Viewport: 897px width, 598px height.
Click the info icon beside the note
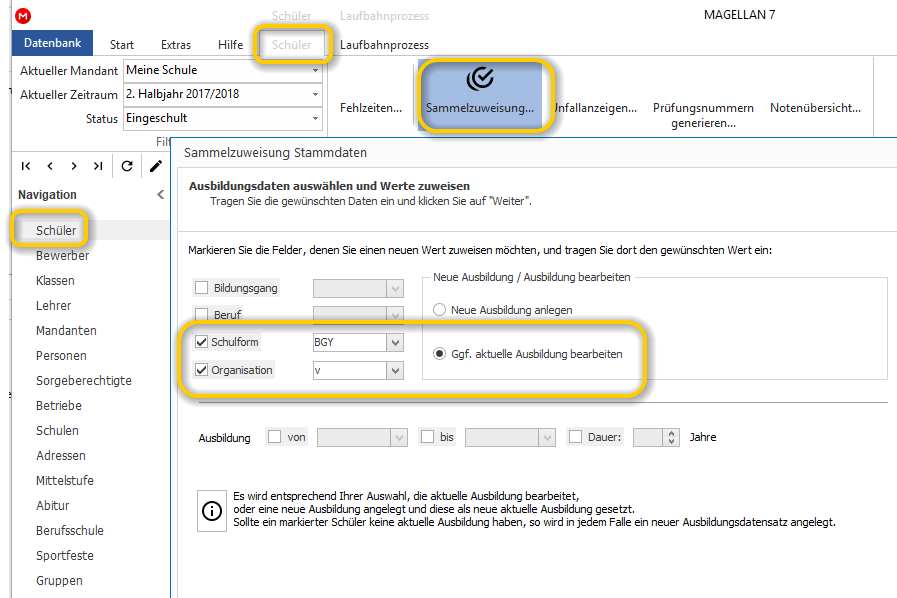point(212,510)
